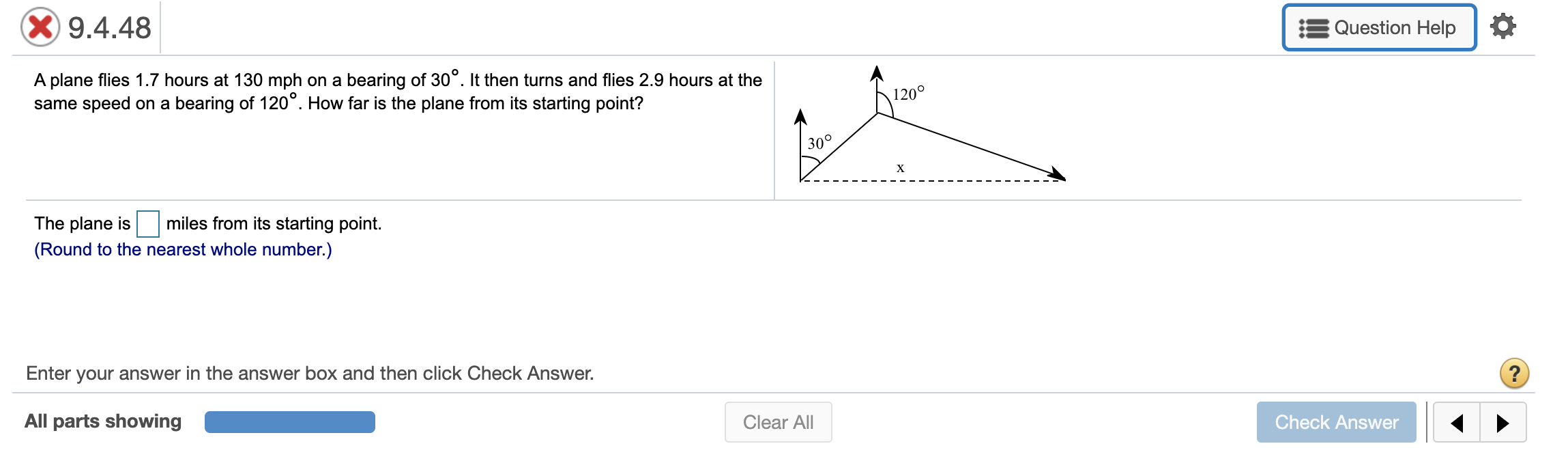The width and height of the screenshot is (1568, 474).
Task: Open the Question Help menu
Action: 1380,27
